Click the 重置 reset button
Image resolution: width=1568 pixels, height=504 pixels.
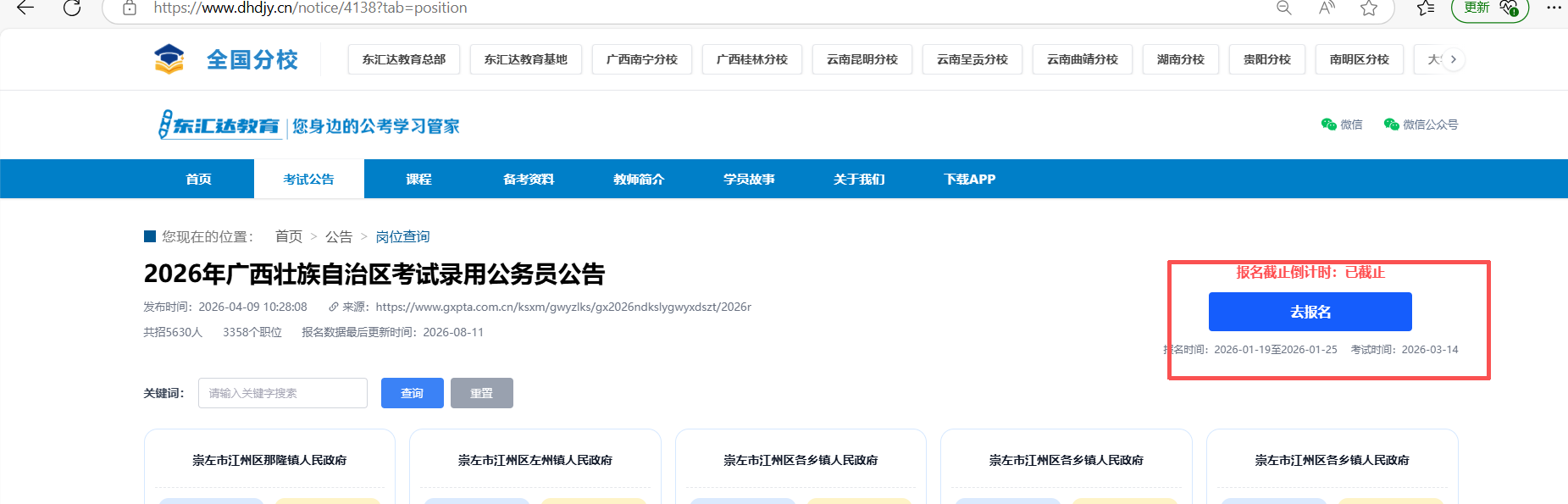click(x=482, y=393)
